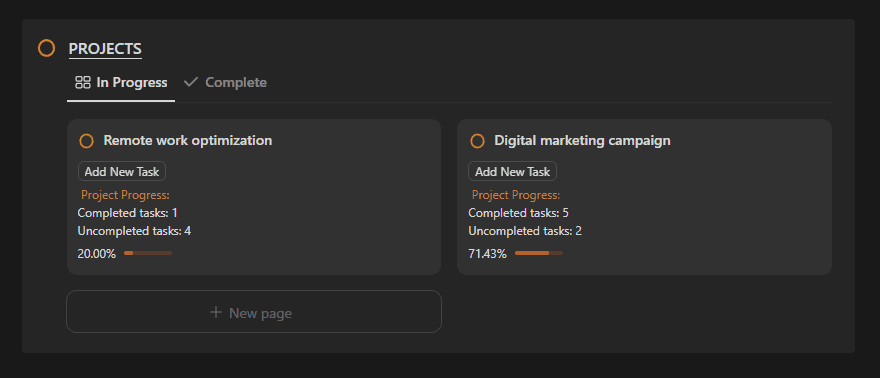
Task: Click Project Progress label in Remote work card
Action: point(125,195)
